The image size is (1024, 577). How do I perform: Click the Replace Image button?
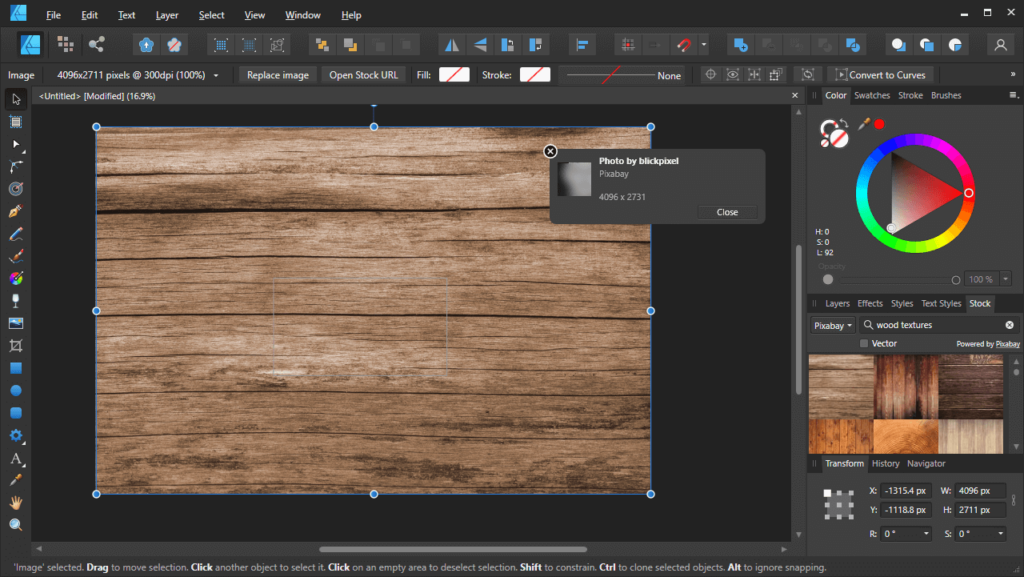click(277, 74)
